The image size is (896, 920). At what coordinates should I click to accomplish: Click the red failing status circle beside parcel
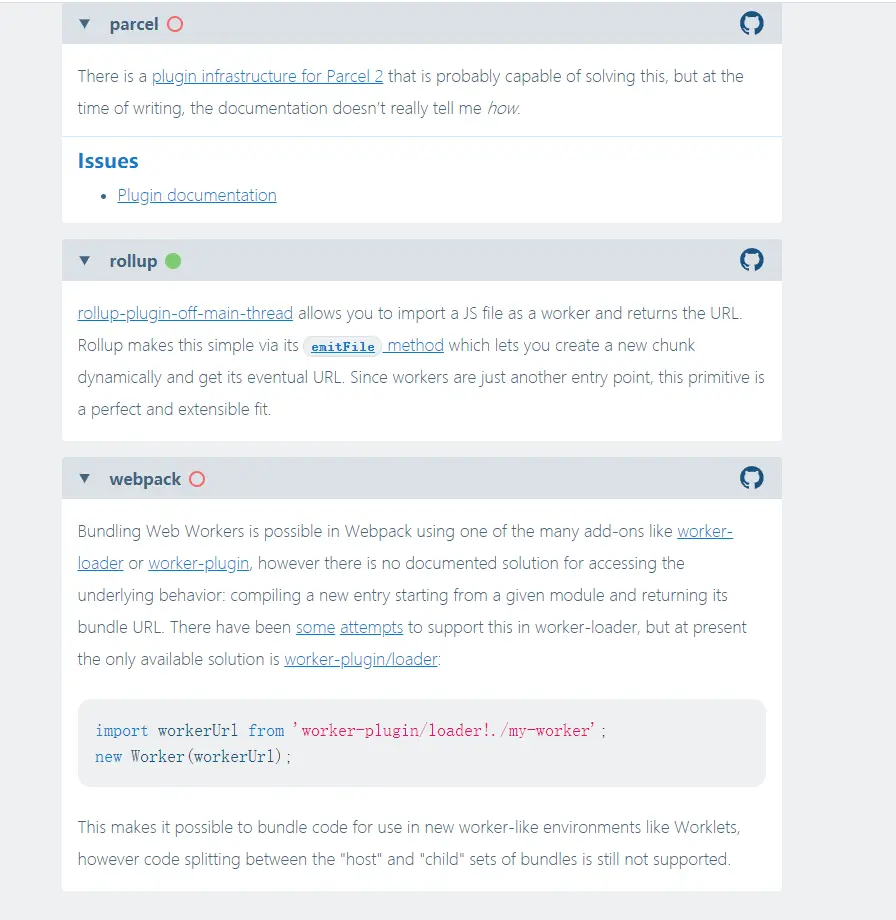(175, 24)
